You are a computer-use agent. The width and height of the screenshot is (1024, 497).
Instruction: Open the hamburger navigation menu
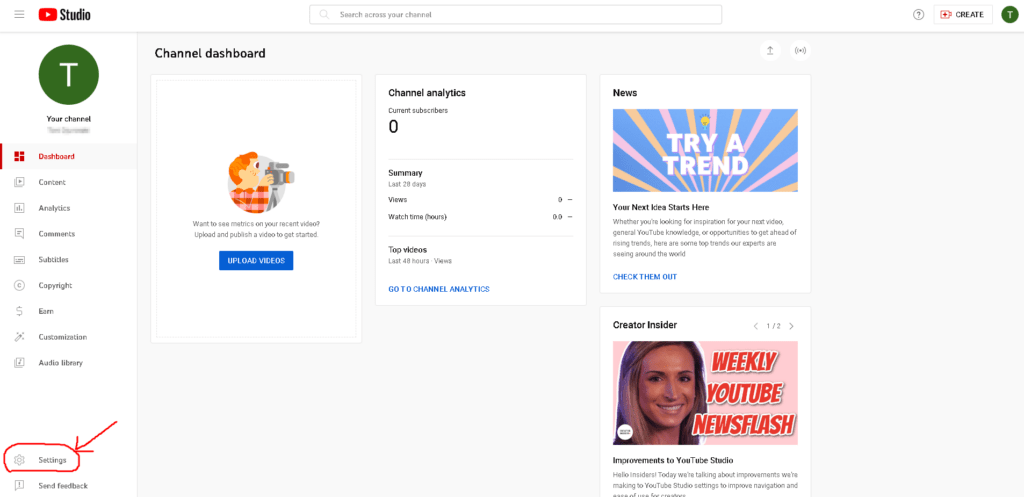point(19,15)
